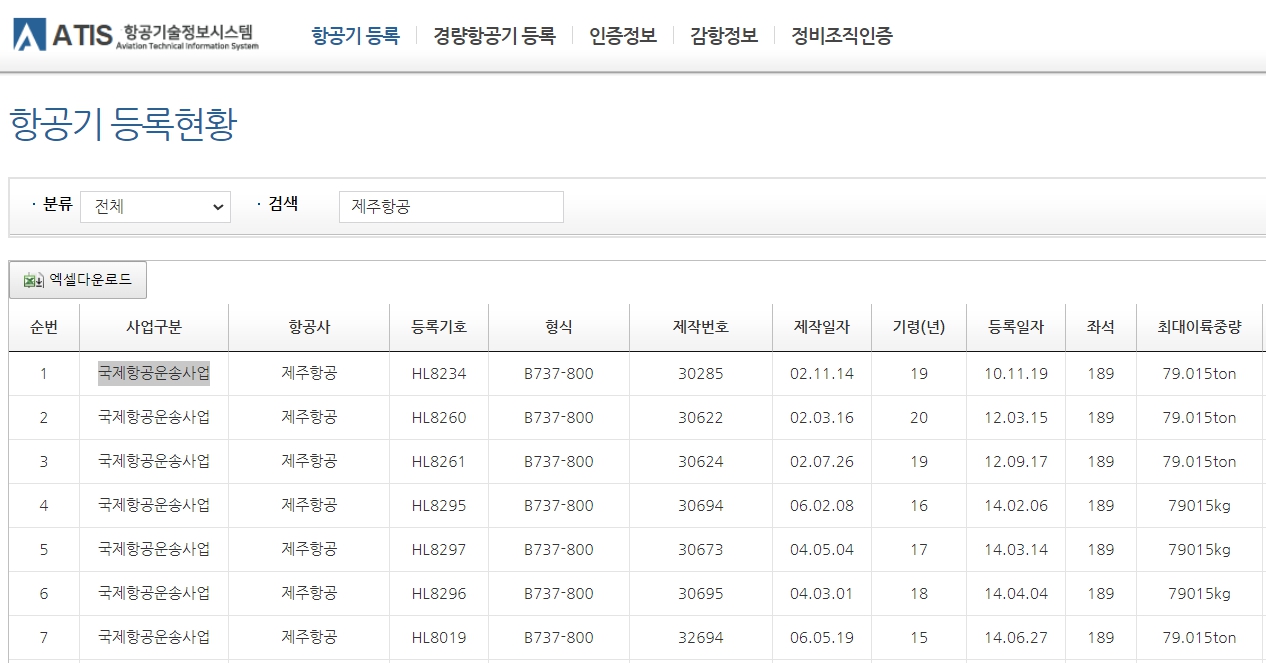Open the 정비조직인증 menu
The width and height of the screenshot is (1266, 663).
click(x=840, y=35)
